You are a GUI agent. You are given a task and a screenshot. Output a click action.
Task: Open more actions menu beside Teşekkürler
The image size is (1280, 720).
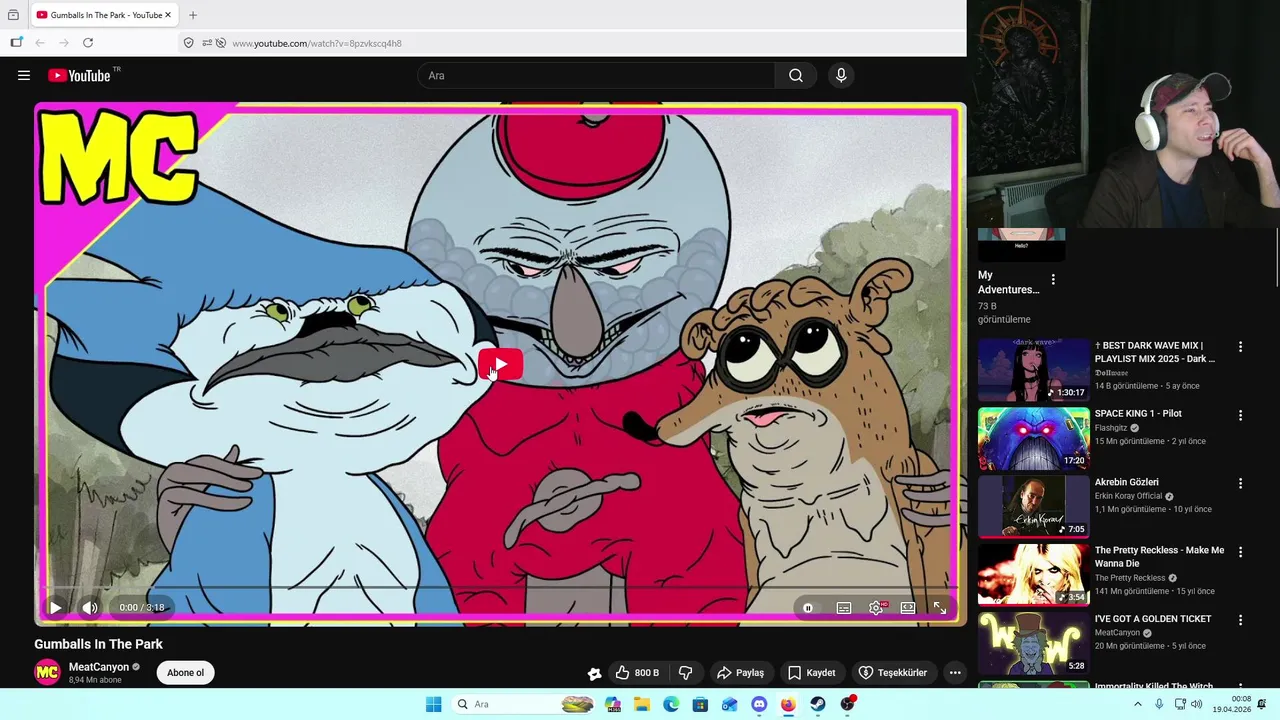[x=955, y=673]
